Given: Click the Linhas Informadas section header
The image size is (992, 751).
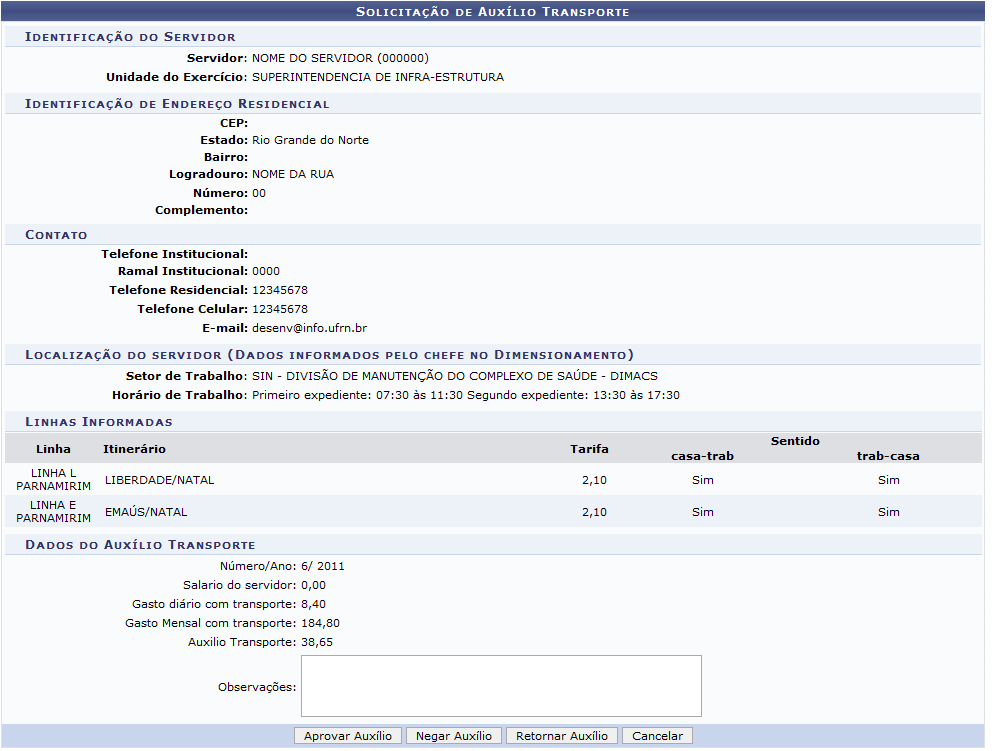Looking at the screenshot, I should pos(98,422).
